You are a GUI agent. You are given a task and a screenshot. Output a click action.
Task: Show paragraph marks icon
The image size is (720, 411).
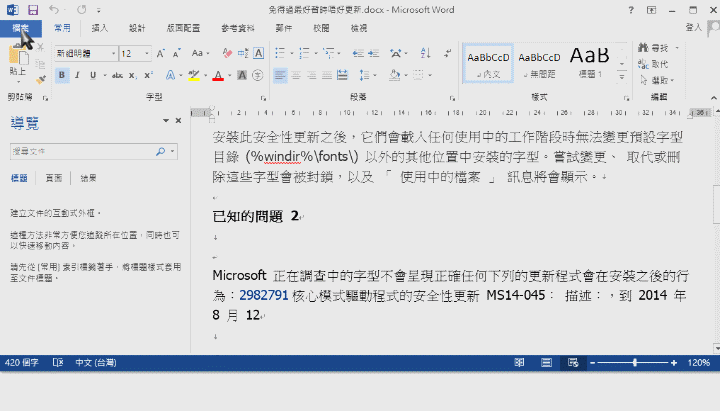448,53
